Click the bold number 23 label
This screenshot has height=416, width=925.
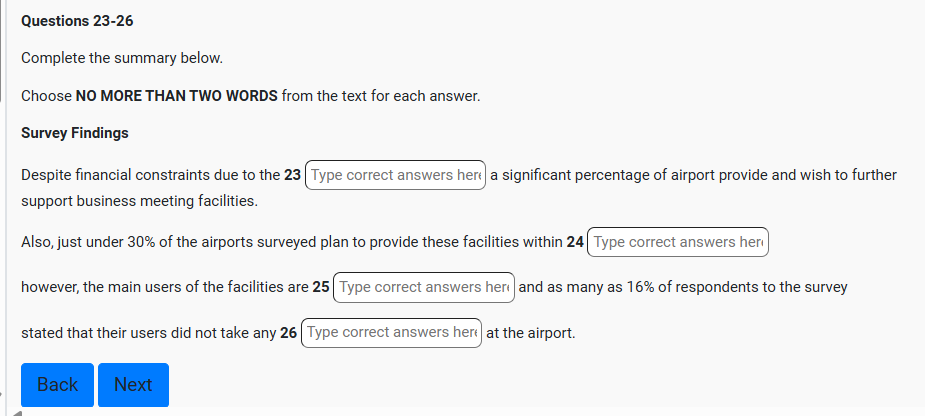(292, 175)
